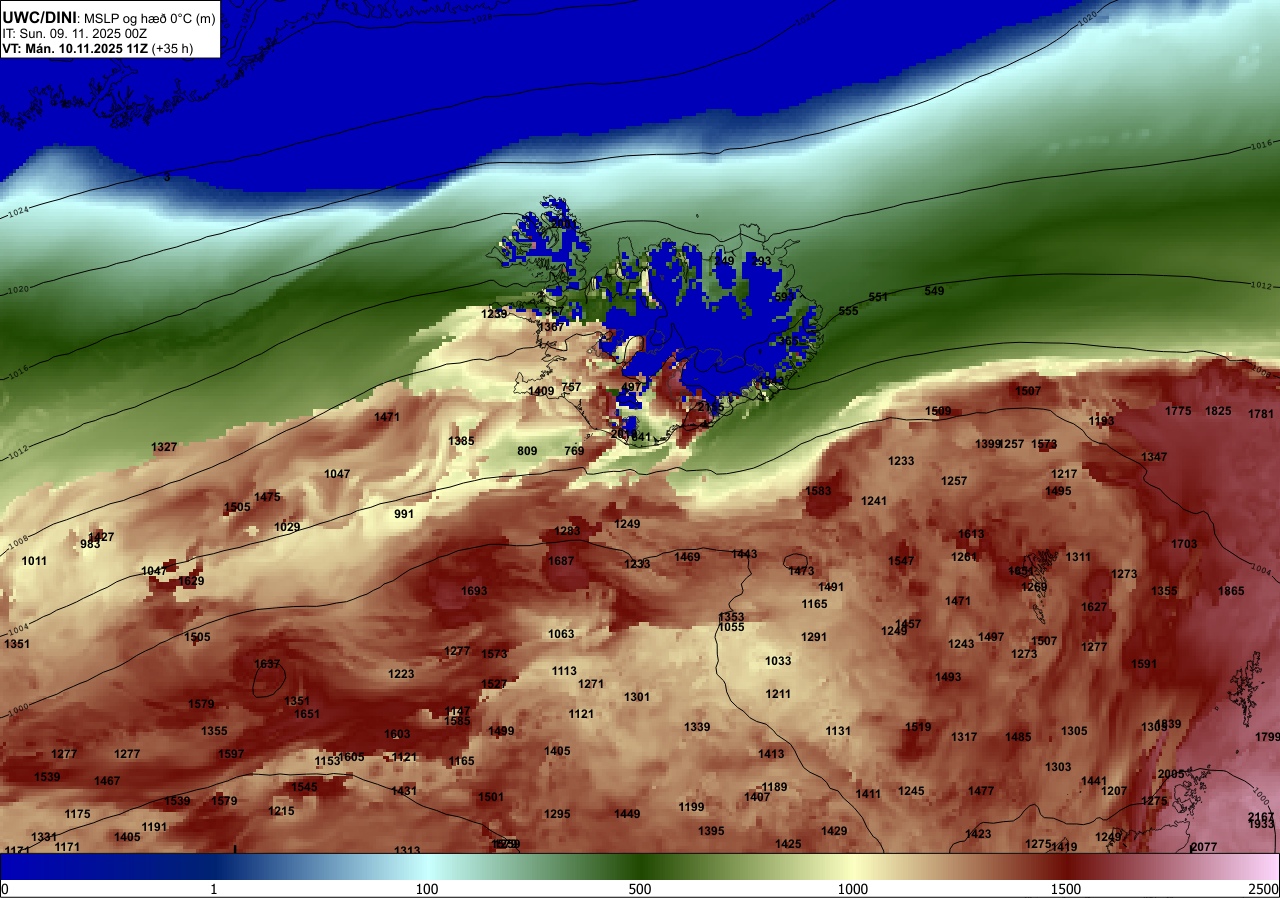
Task: Click the map value 1131
Action: coord(838,731)
